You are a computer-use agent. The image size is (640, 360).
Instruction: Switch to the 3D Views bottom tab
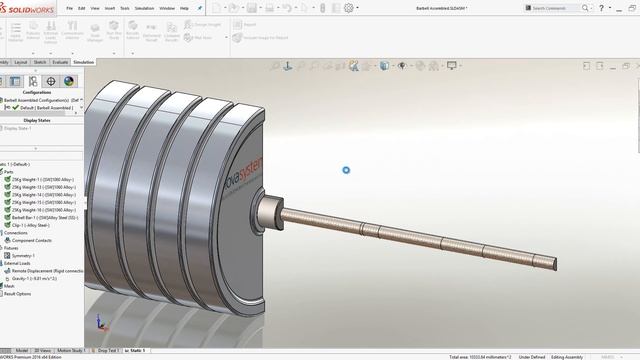(x=42, y=351)
